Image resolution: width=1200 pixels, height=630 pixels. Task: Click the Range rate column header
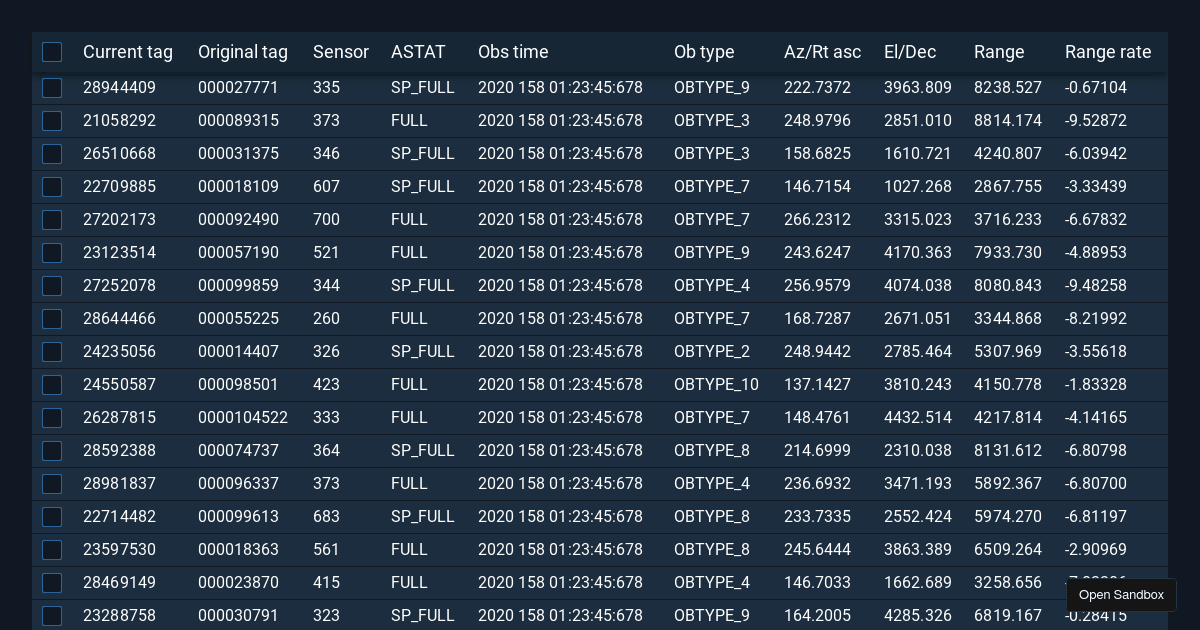(x=1108, y=52)
